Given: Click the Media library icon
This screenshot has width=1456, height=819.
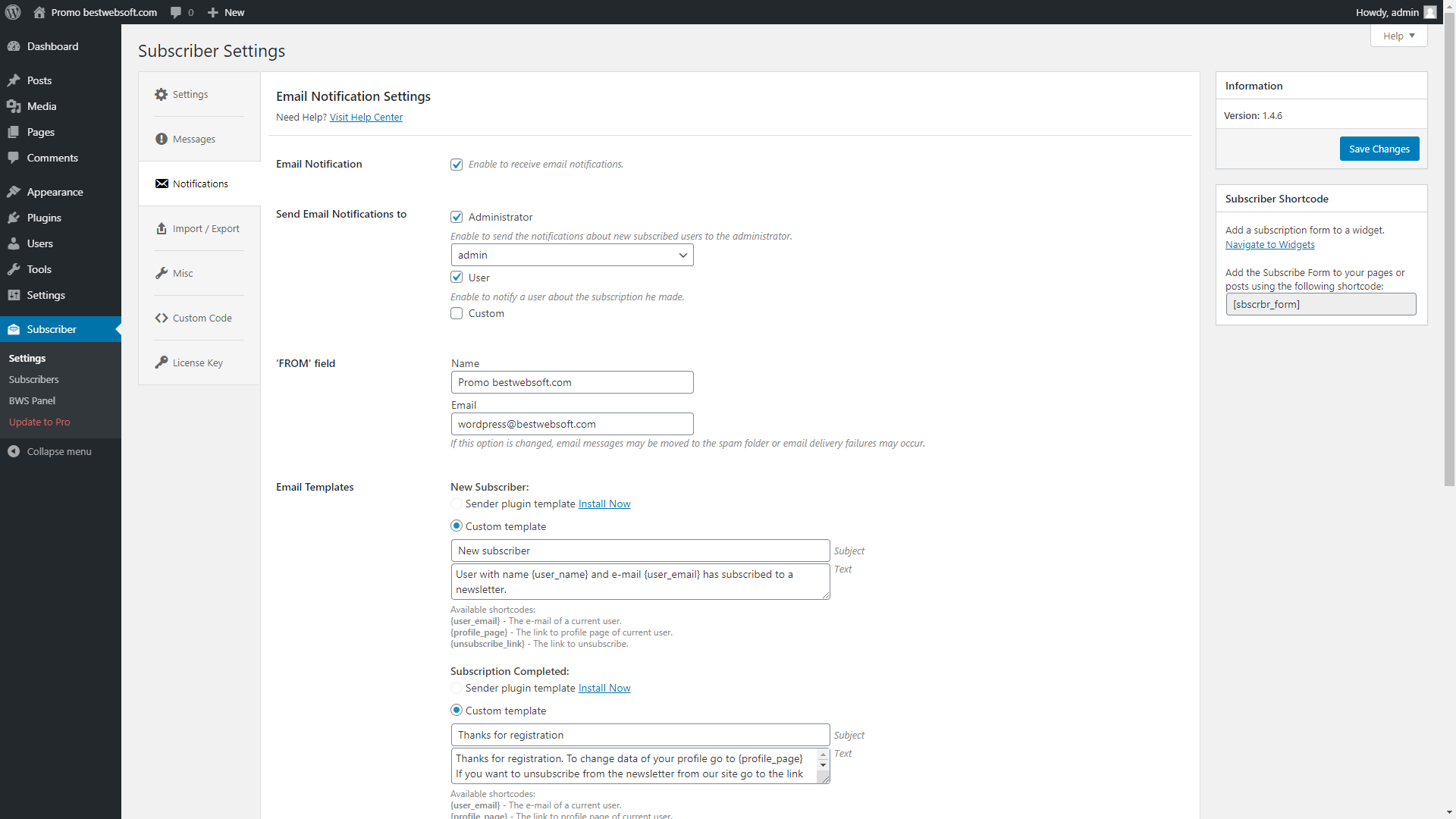Looking at the screenshot, I should 14,106.
